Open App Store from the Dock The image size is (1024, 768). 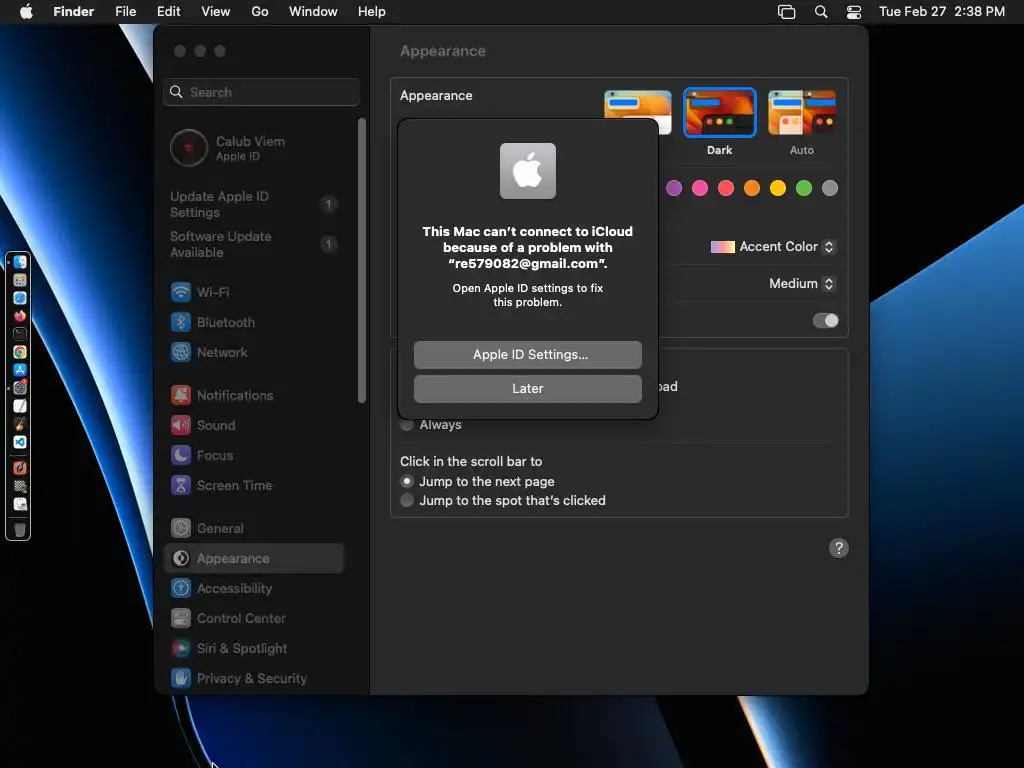tap(20, 370)
